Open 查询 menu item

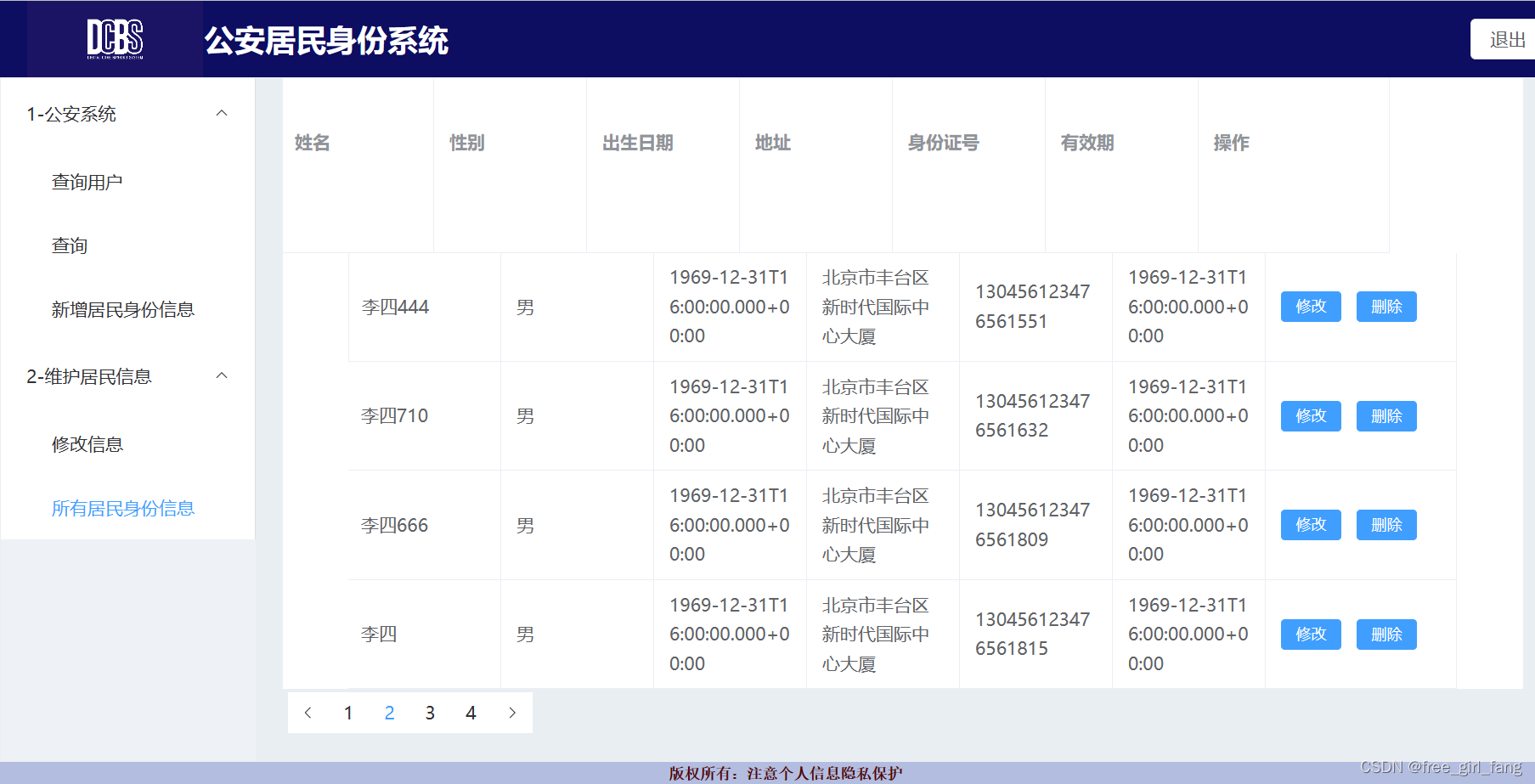point(70,245)
